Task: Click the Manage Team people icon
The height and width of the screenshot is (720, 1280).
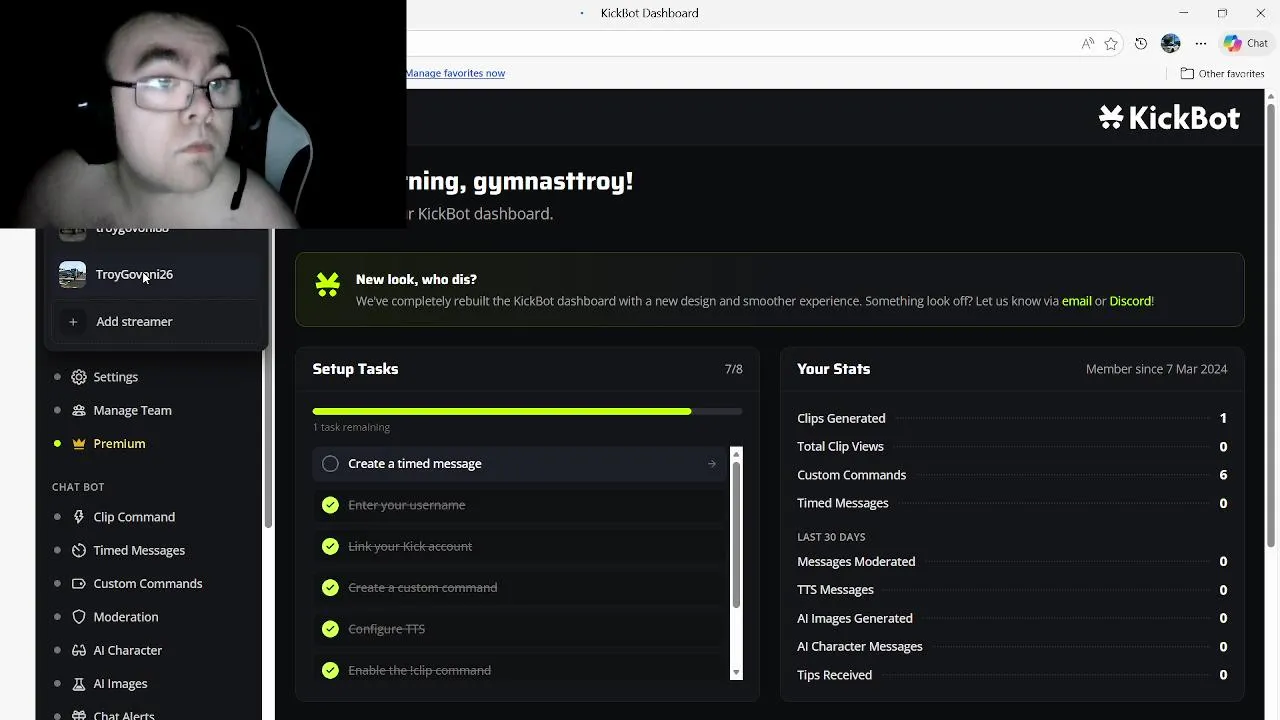Action: tap(79, 410)
